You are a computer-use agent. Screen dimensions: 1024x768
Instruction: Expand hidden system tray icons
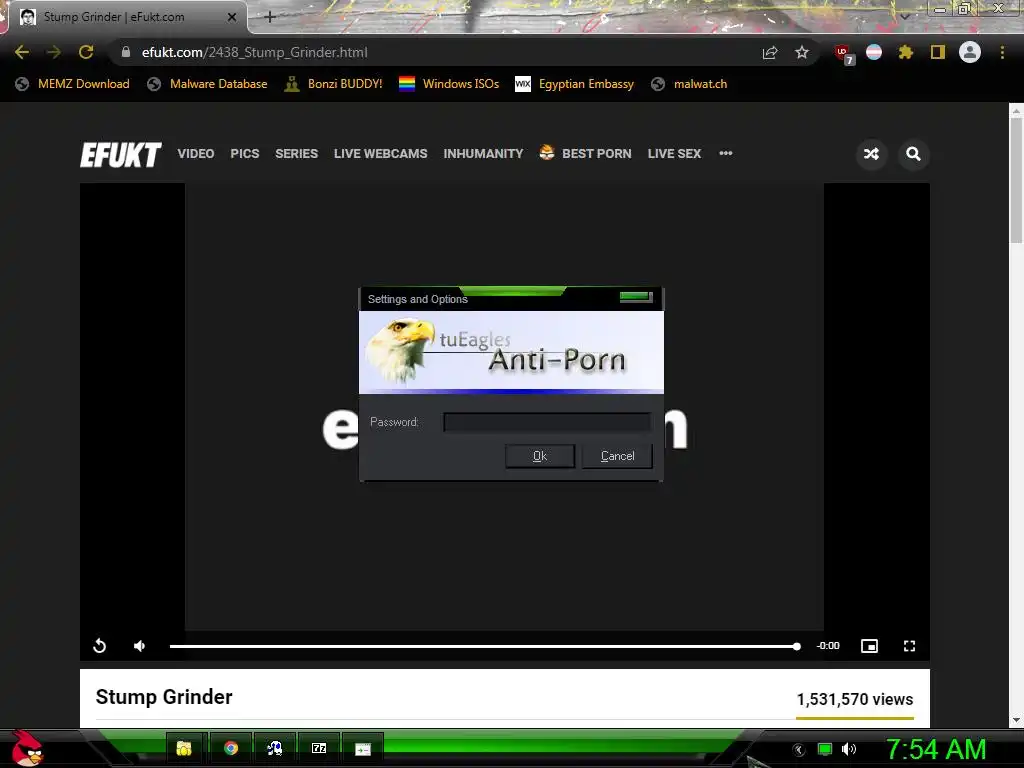click(x=799, y=750)
